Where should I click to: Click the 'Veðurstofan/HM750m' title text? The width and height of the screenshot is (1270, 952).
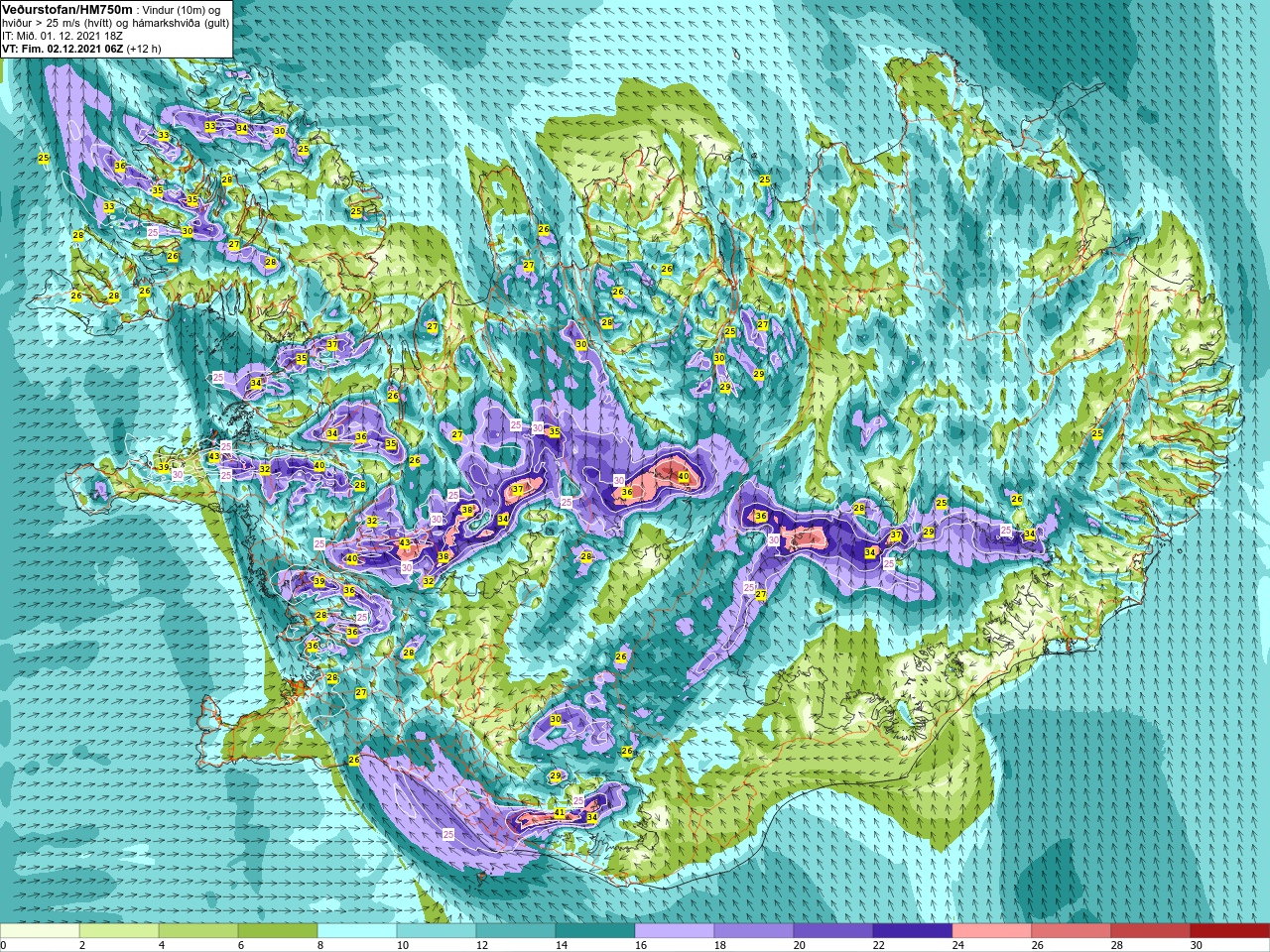click(x=66, y=9)
